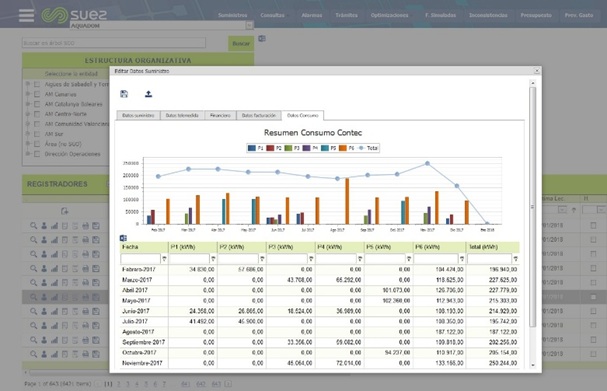Open the Optimizaciones top menu
The image size is (607, 391).
[389, 15]
